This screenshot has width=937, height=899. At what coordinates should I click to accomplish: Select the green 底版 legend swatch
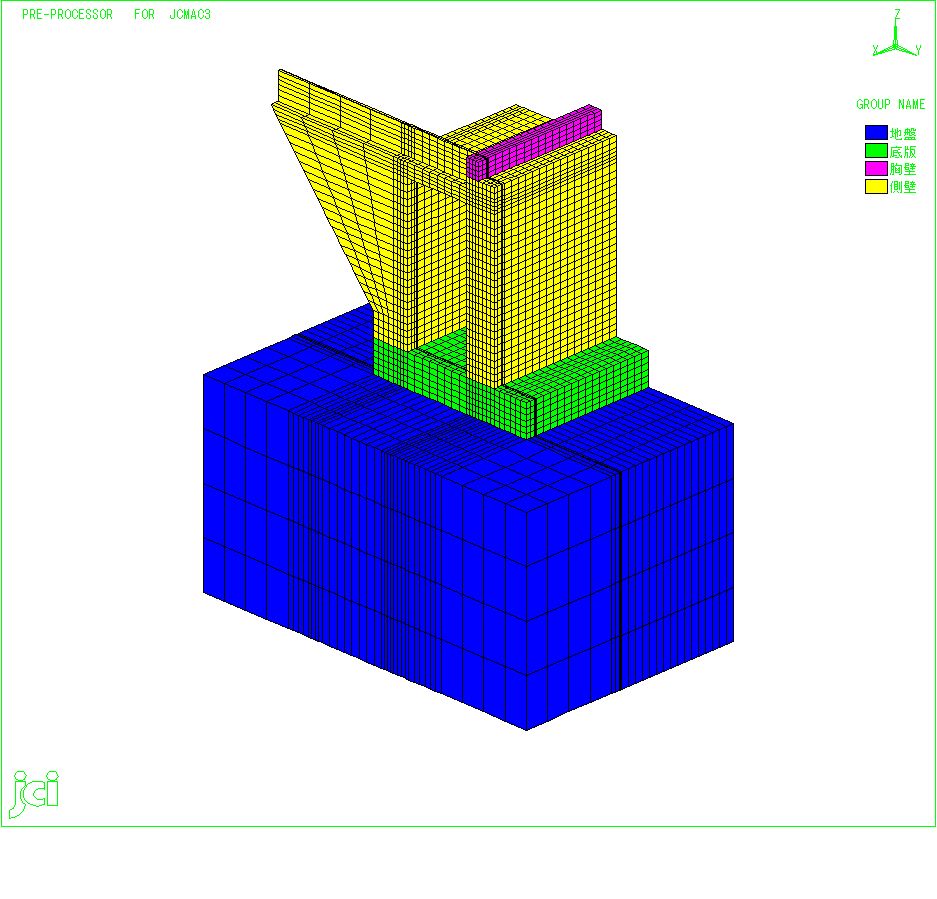876,151
